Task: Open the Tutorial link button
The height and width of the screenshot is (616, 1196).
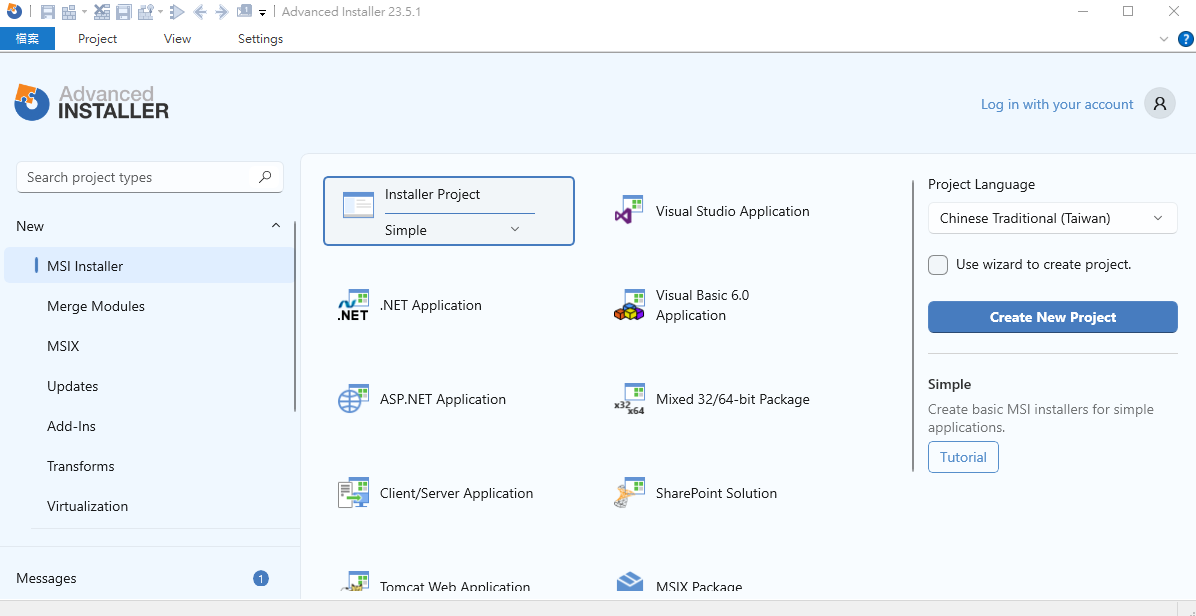Action: point(963,457)
